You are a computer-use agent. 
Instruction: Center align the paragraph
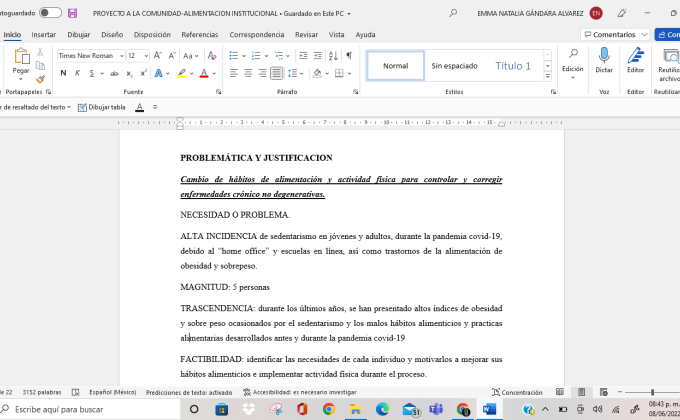point(248,73)
